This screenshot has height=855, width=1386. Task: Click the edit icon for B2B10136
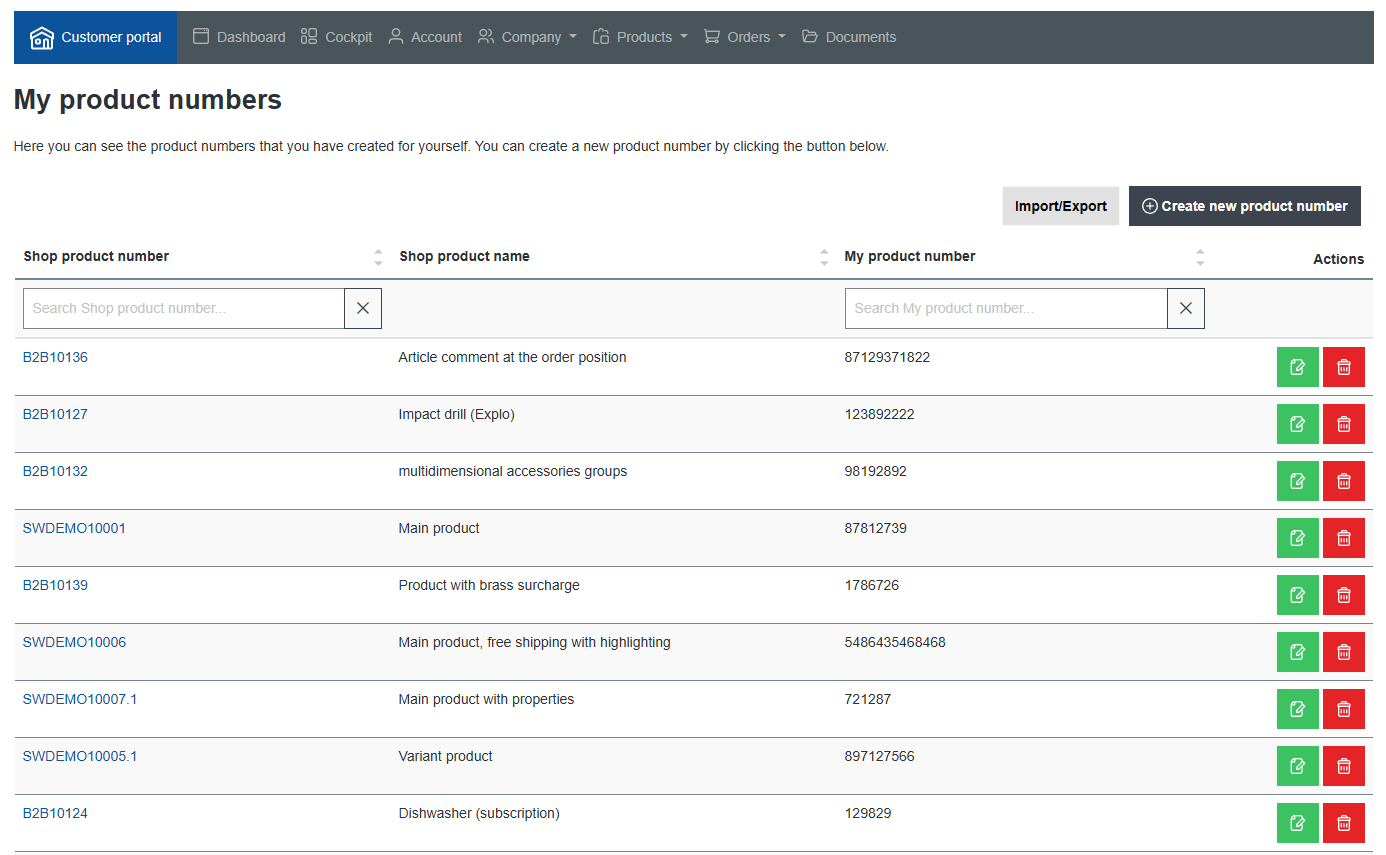click(x=1297, y=367)
